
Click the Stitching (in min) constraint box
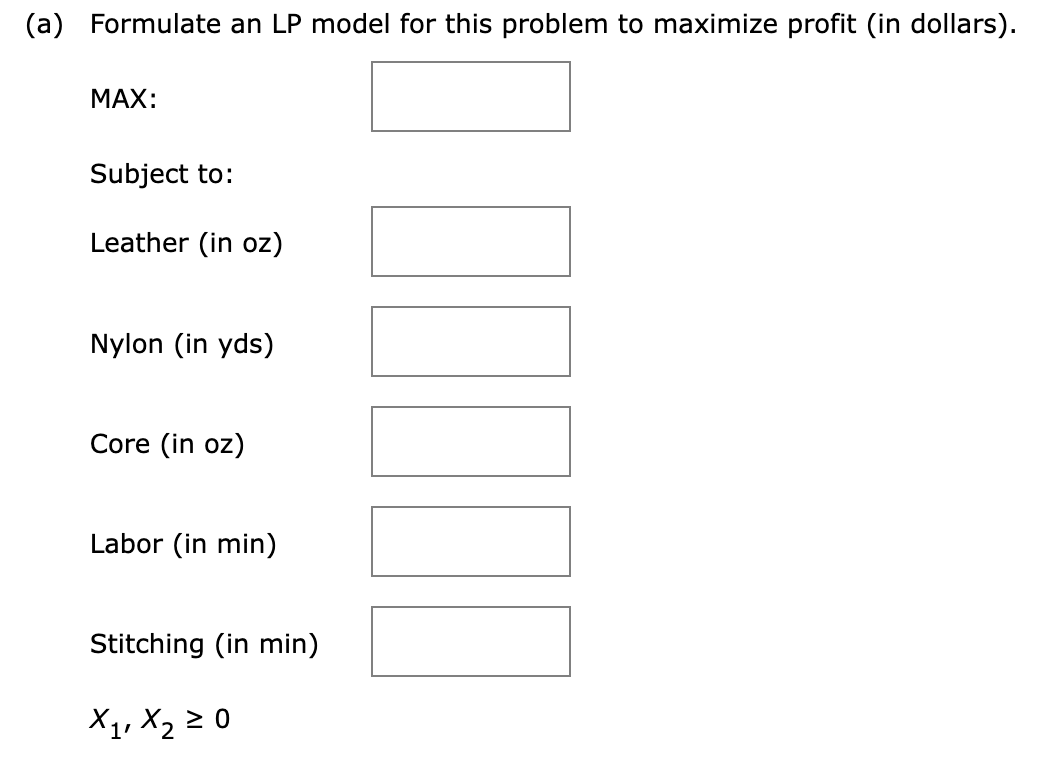(470, 641)
